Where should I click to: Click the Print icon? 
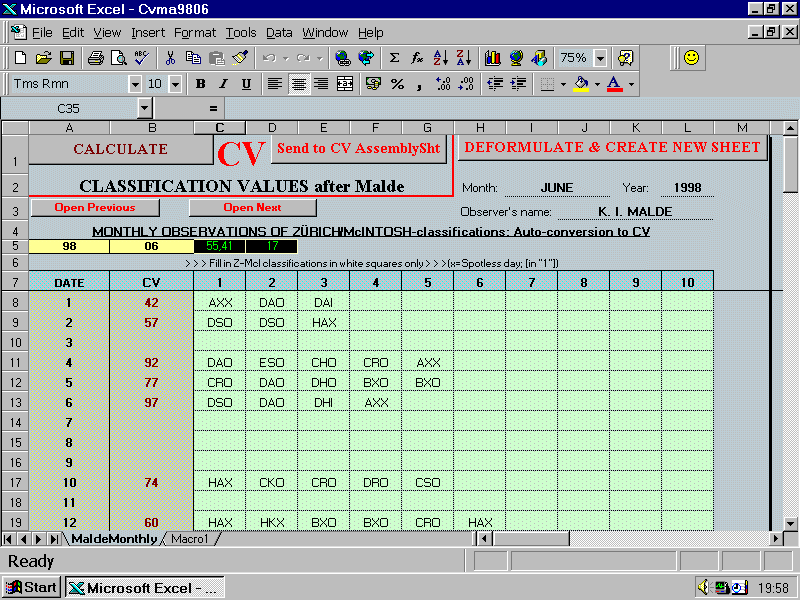95,58
